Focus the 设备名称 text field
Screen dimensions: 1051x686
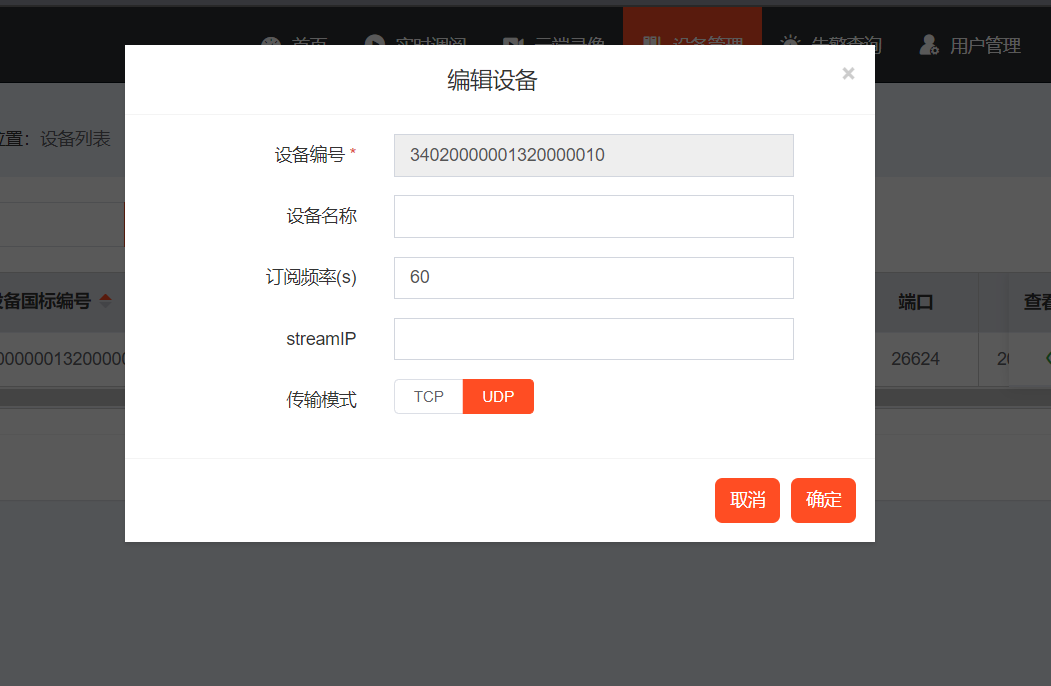coord(593,216)
